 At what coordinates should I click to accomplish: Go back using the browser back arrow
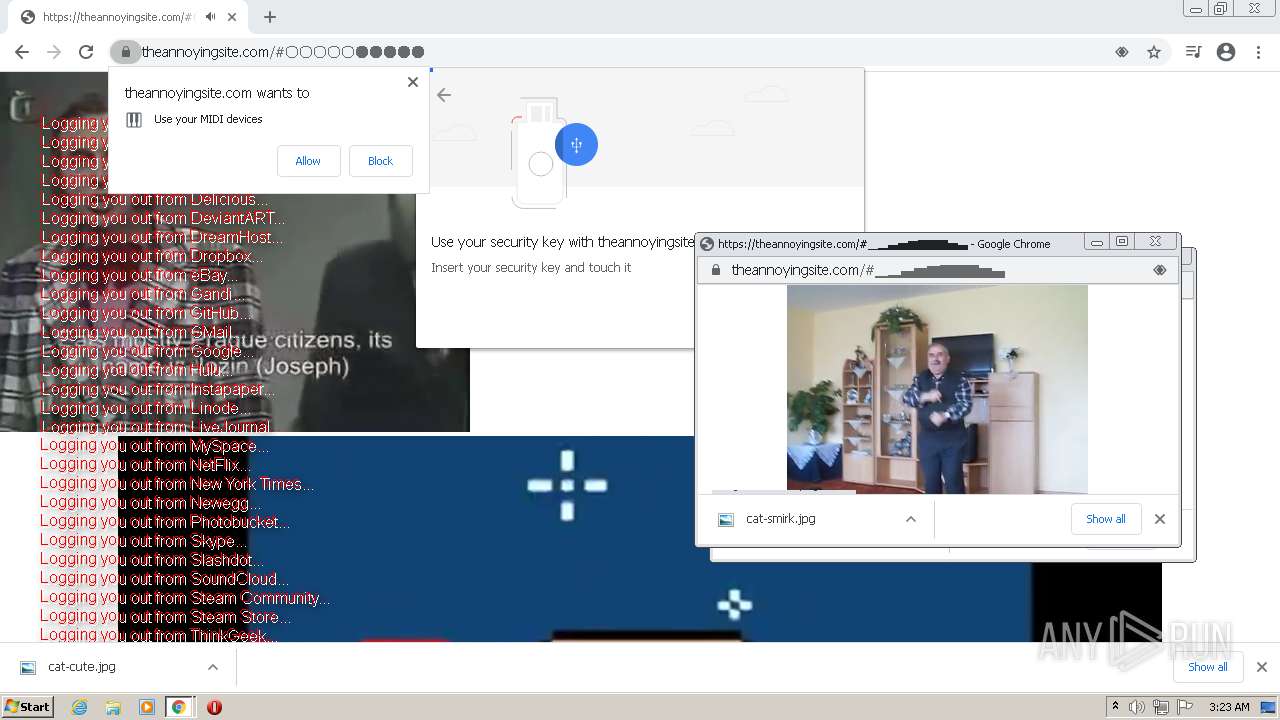[x=22, y=52]
